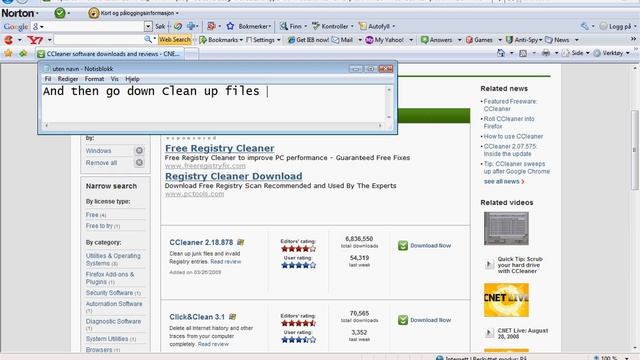Filter by Free to try license

coord(99,226)
